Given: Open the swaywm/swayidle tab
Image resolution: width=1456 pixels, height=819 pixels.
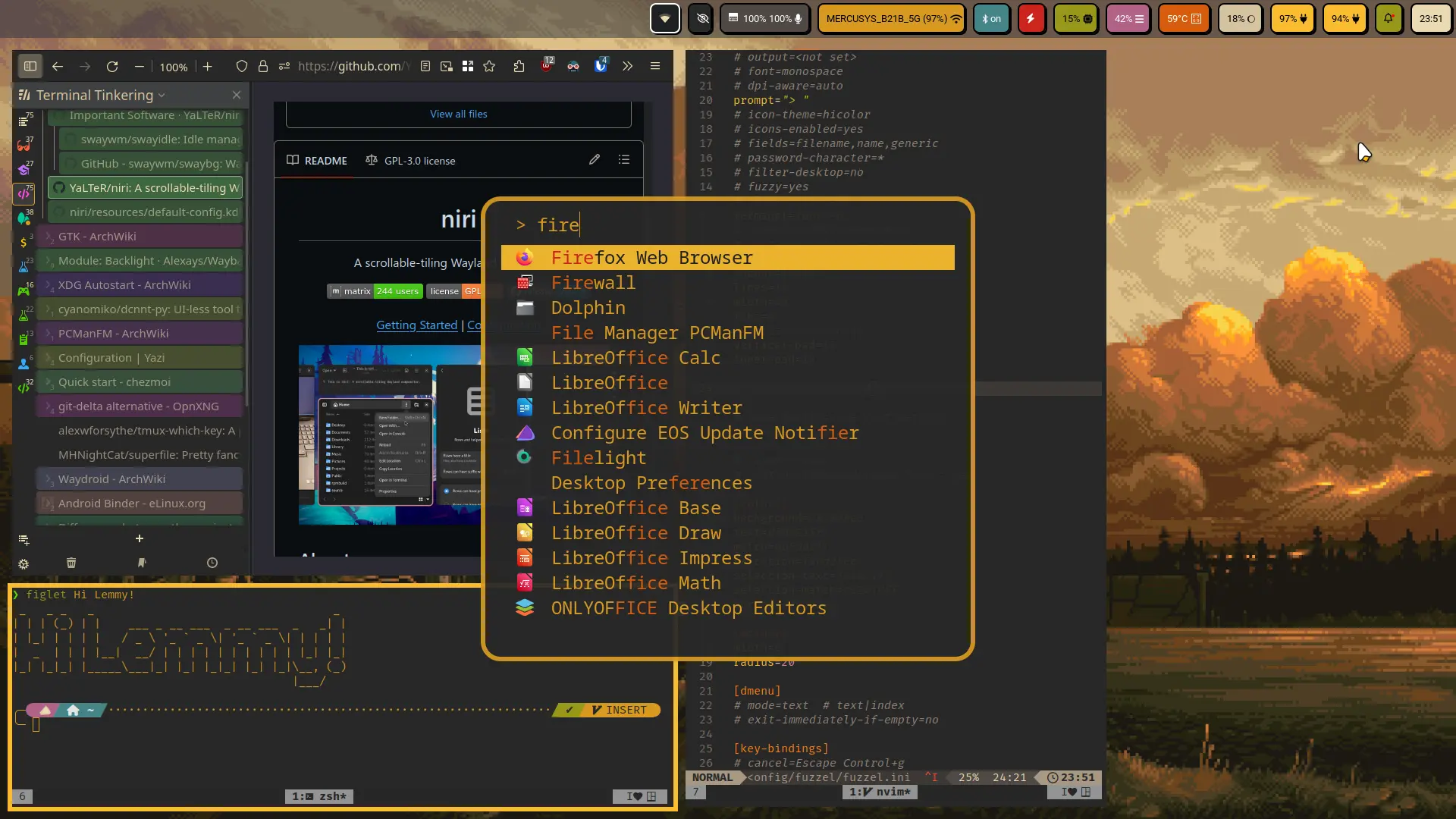Looking at the screenshot, I should click(x=151, y=140).
